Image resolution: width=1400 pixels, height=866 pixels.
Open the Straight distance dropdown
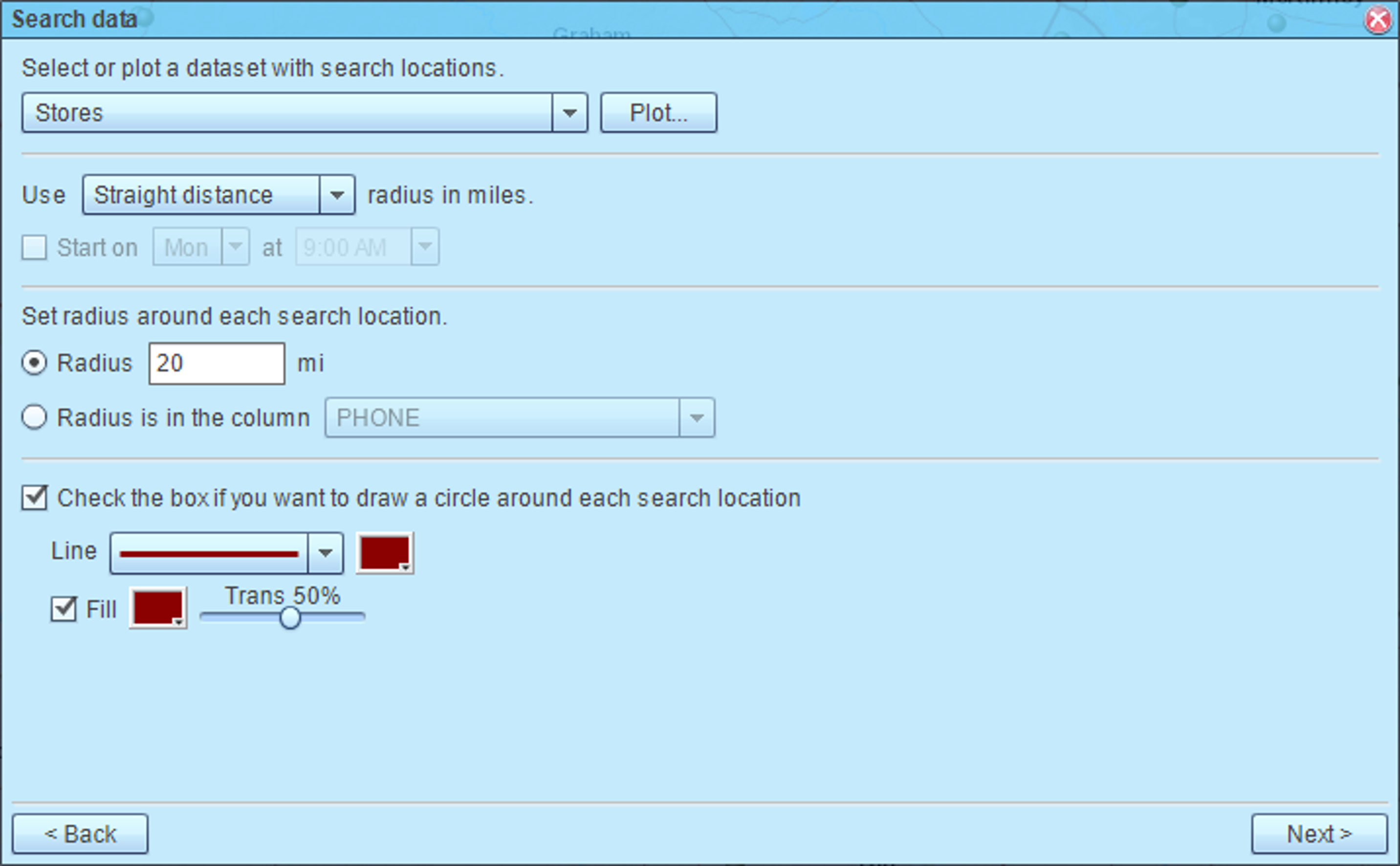[x=219, y=195]
